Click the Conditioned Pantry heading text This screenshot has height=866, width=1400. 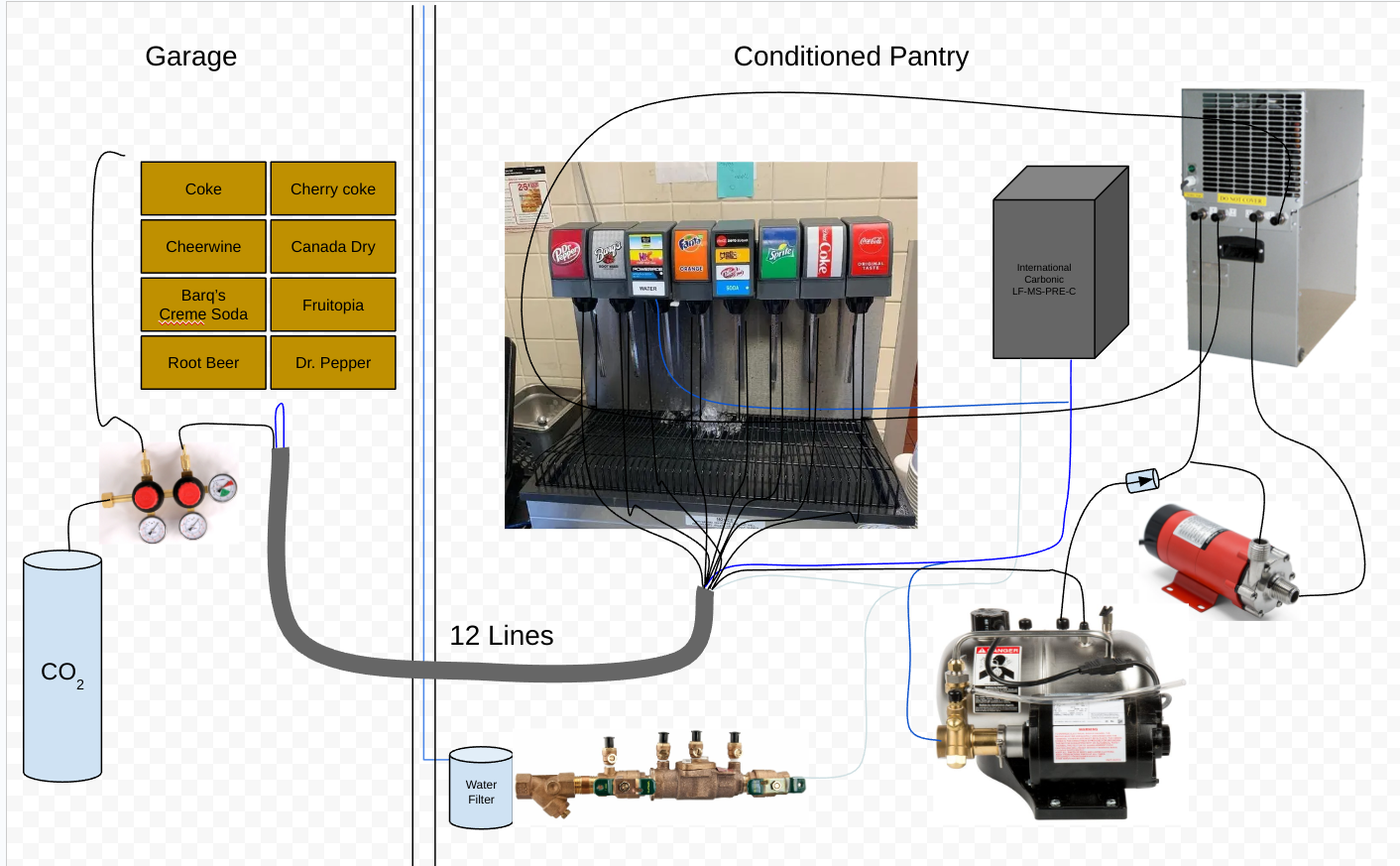[851, 57]
